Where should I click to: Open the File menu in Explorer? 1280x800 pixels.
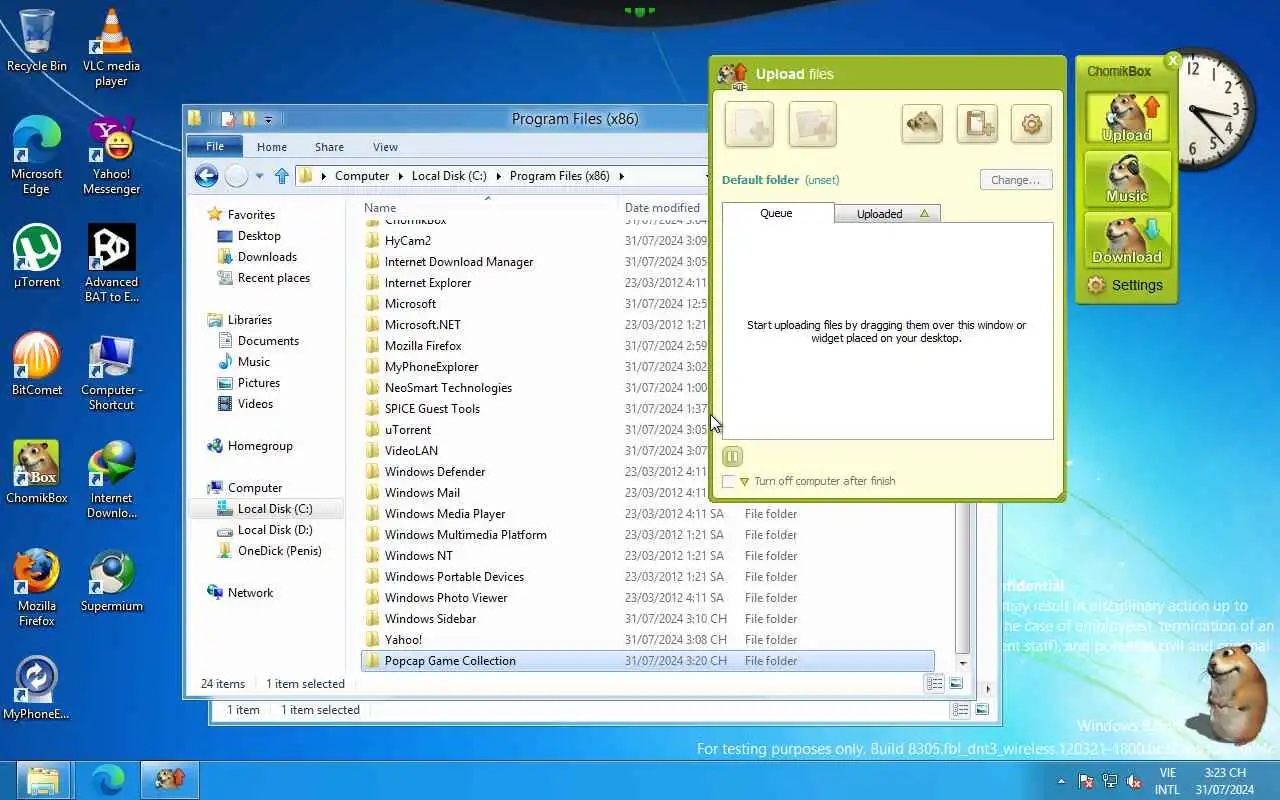tap(215, 146)
